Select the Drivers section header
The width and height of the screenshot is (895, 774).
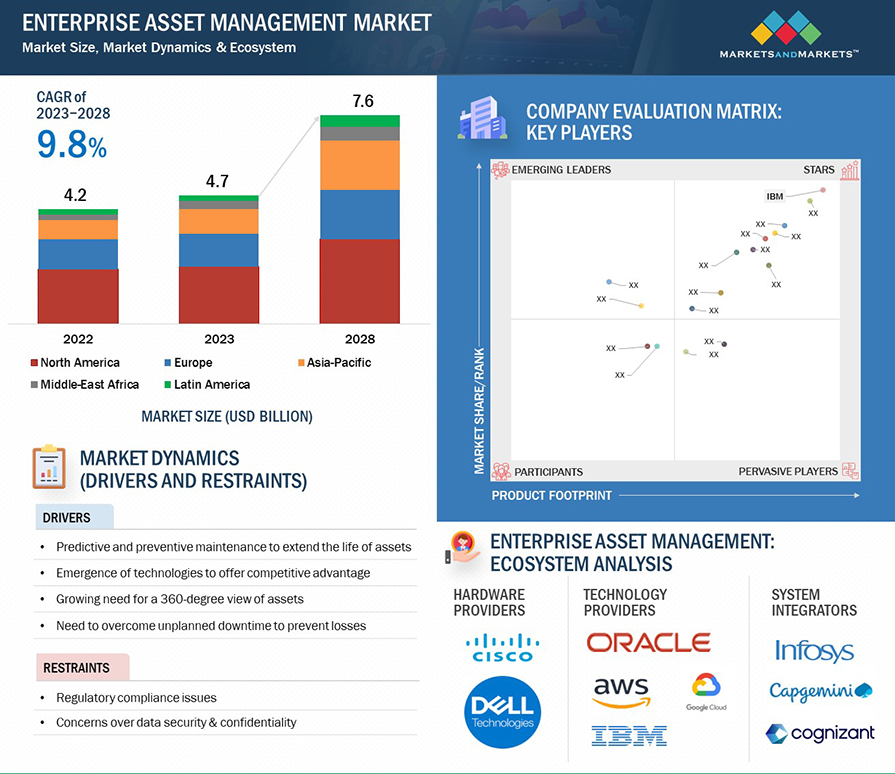[x=66, y=518]
